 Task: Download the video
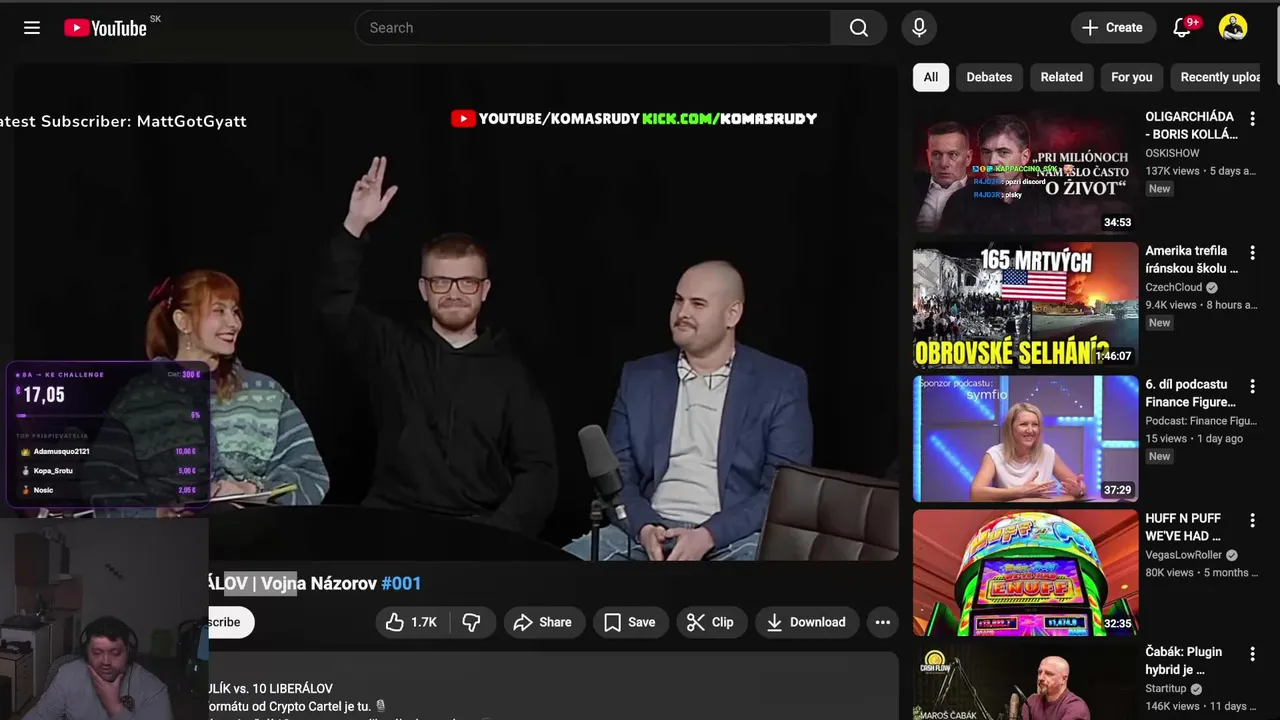(x=806, y=622)
